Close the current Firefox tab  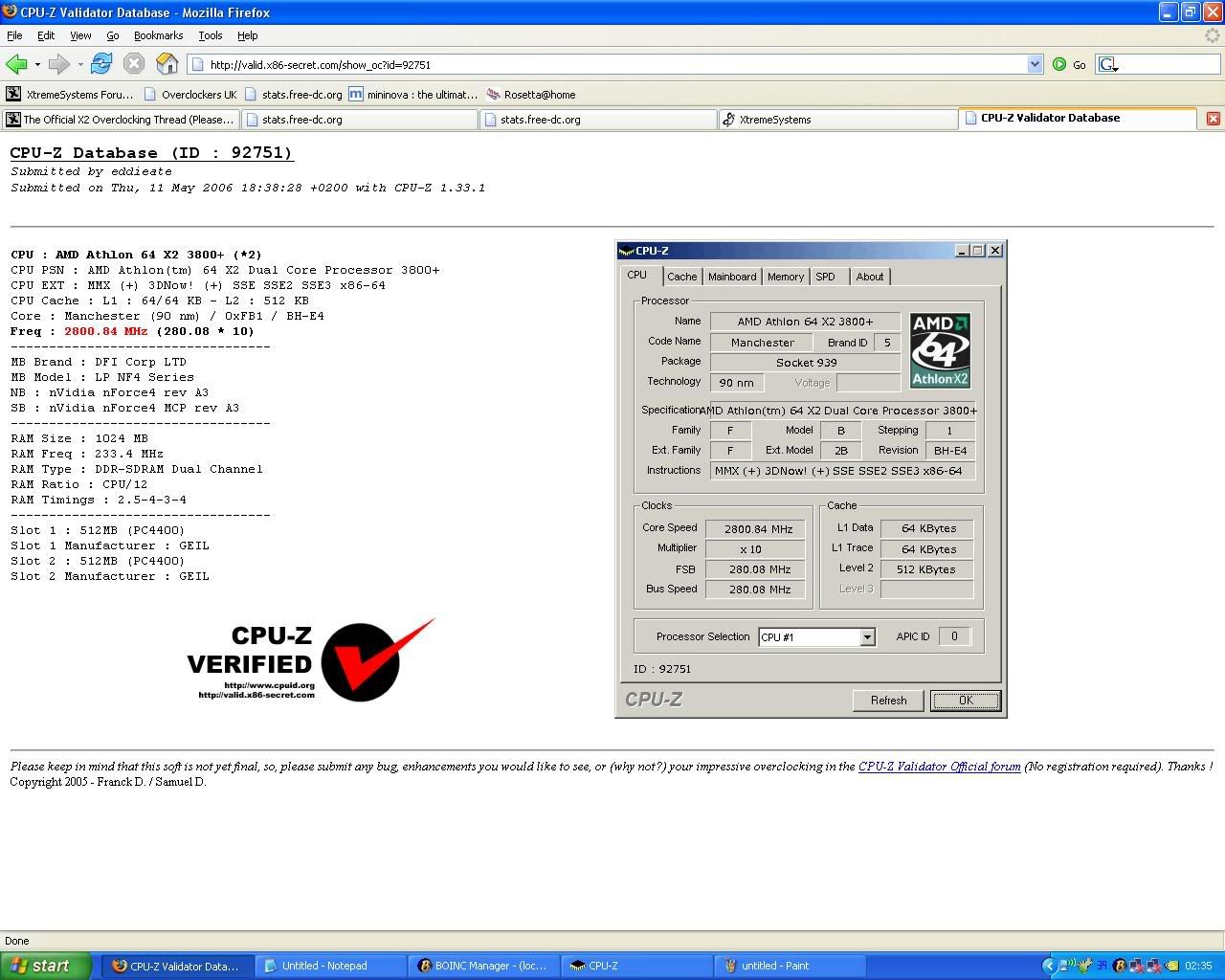point(1213,119)
